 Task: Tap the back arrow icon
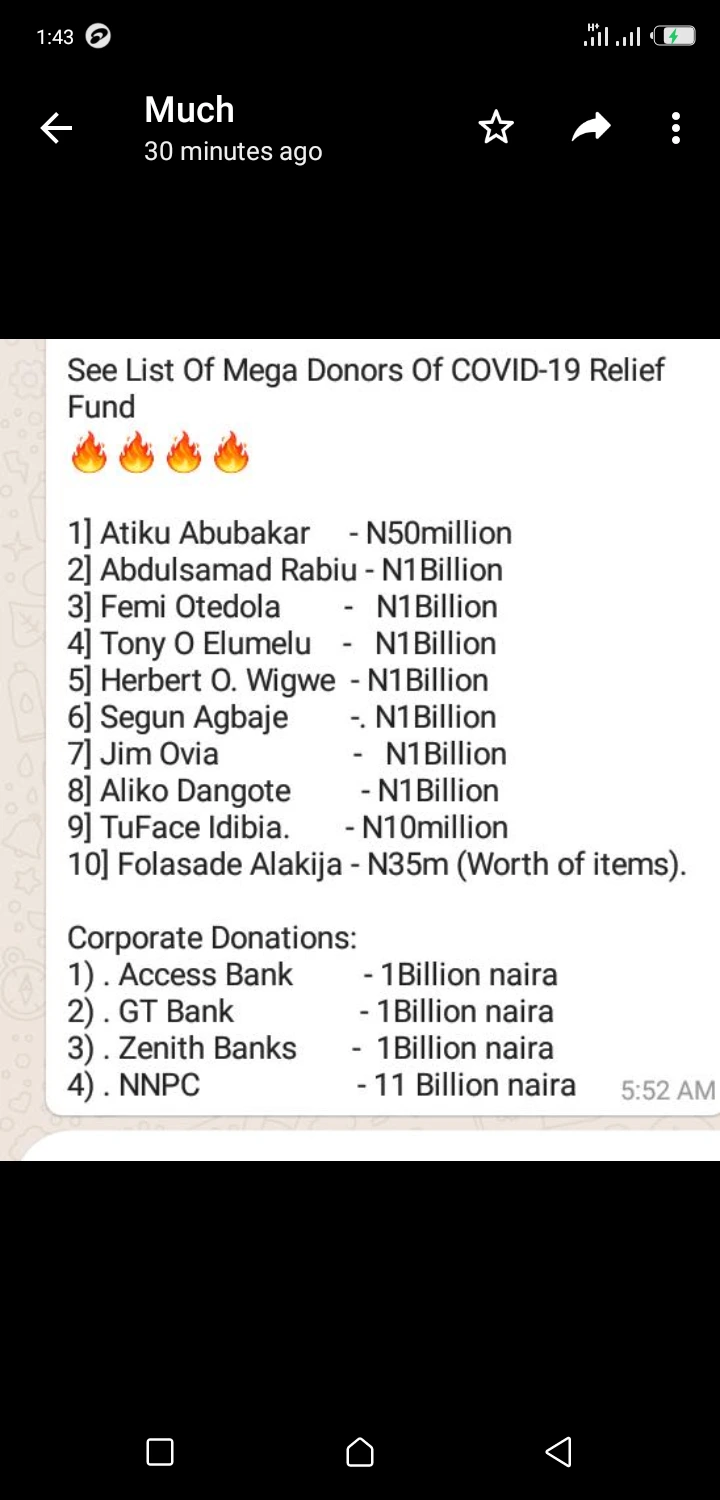[56, 128]
